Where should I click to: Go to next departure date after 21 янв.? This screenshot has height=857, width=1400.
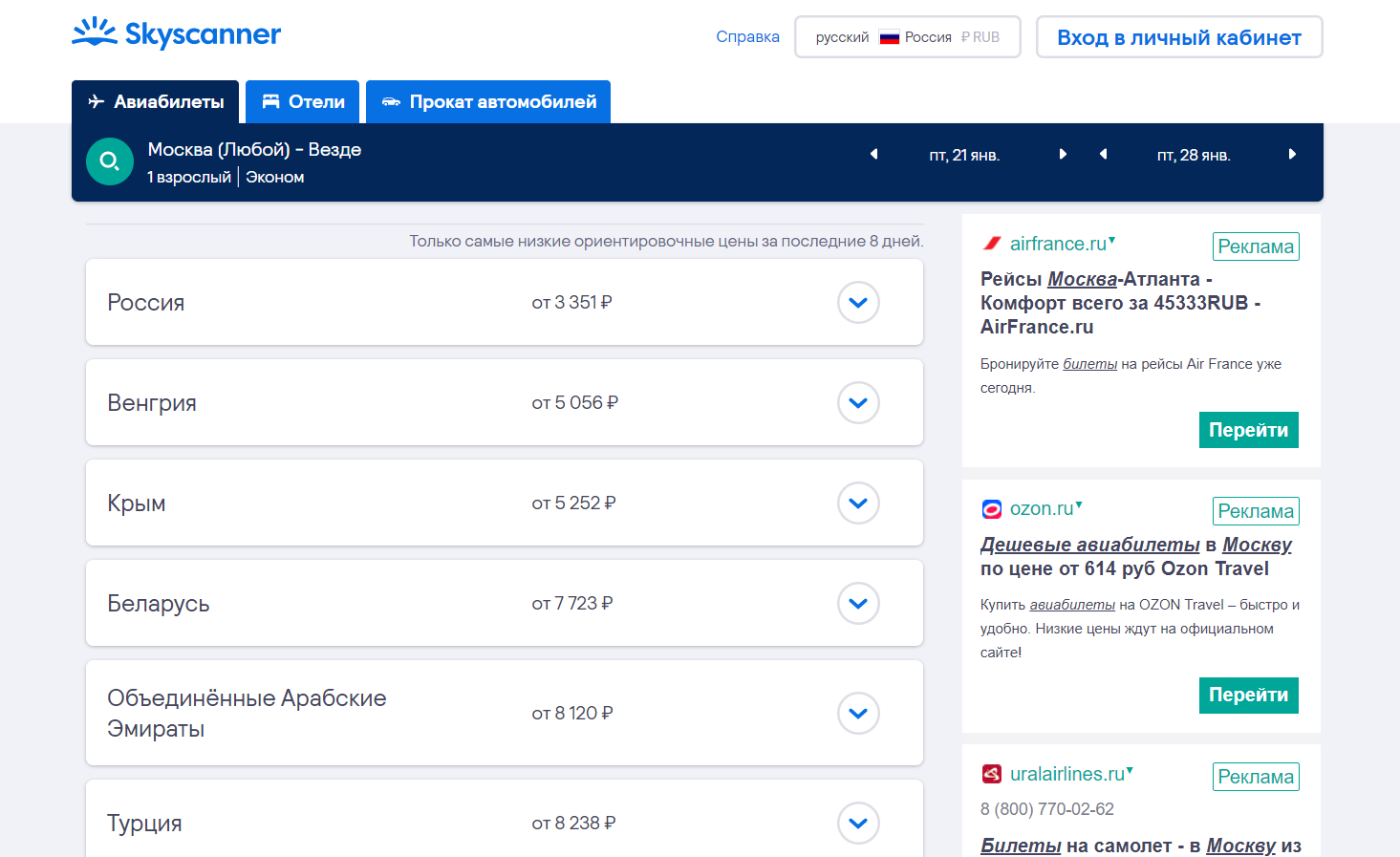click(1063, 154)
